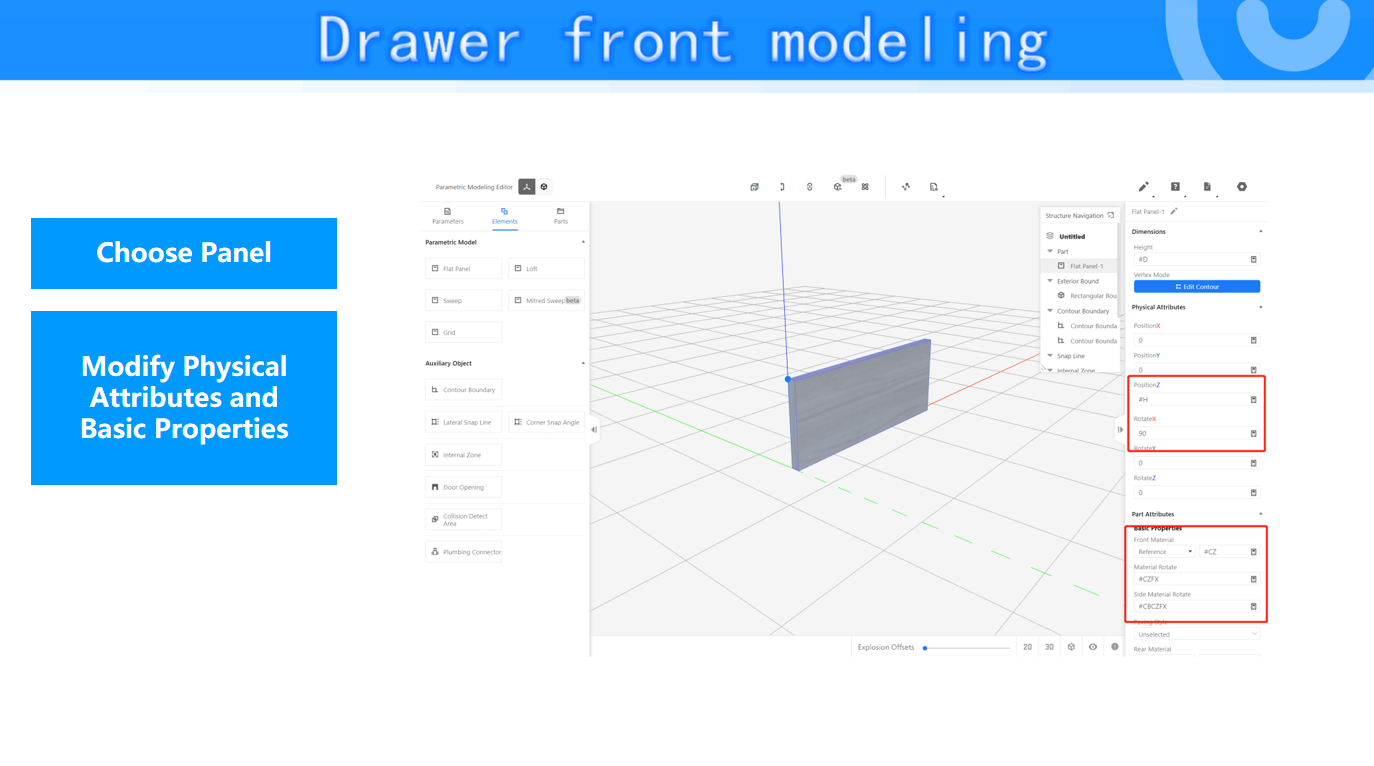Viewport: 1374px width, 766px height.
Task: Add a Contour Boundary auxiliary object
Action: click(463, 390)
